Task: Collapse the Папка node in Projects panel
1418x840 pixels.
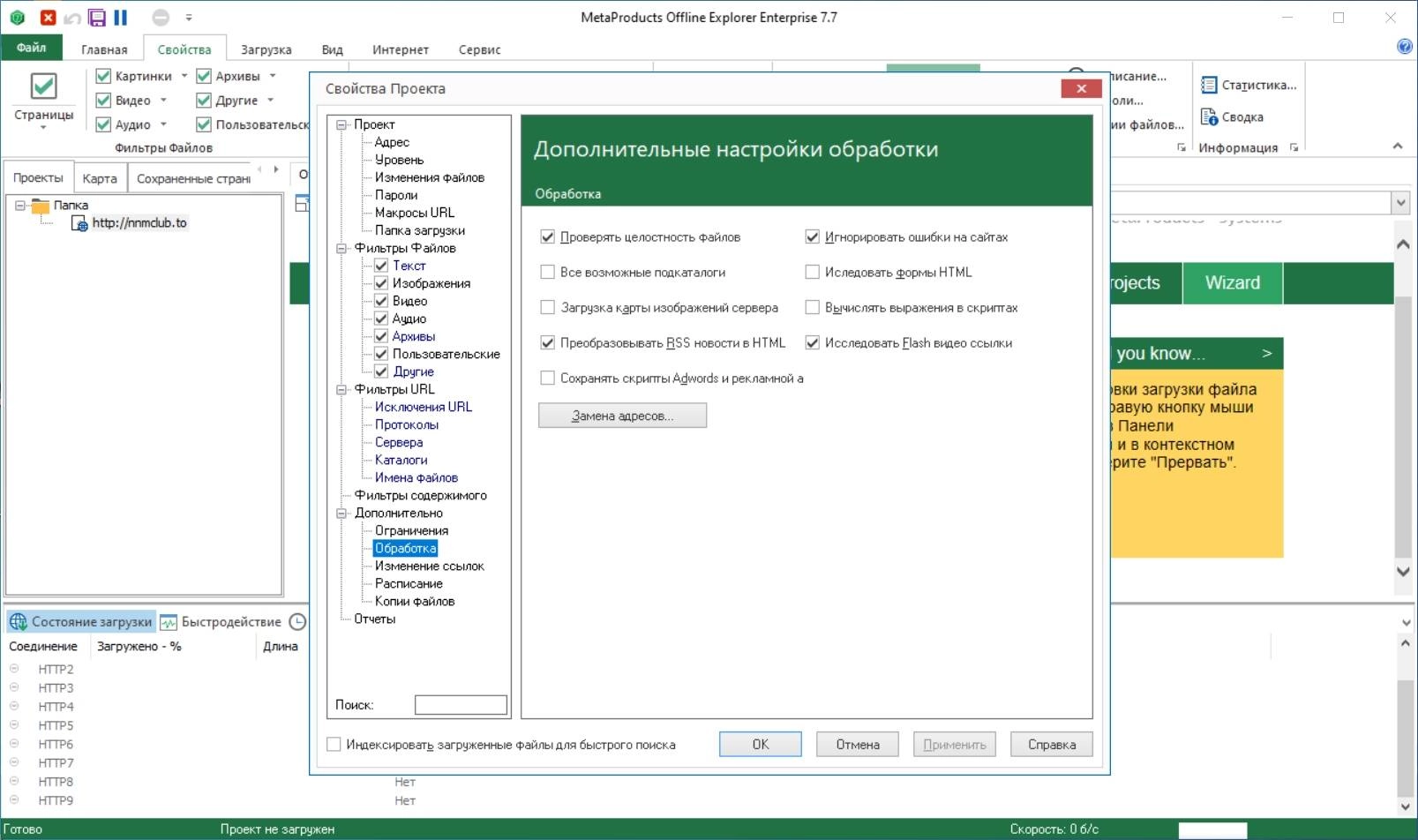Action: (x=19, y=206)
